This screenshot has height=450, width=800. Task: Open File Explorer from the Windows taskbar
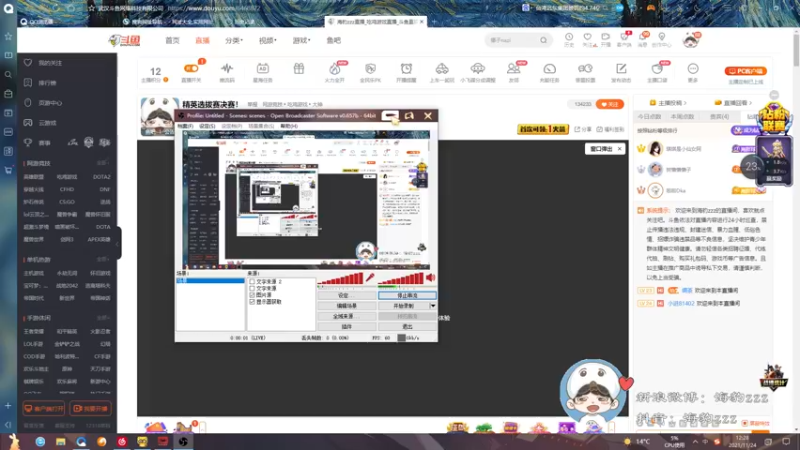61,441
